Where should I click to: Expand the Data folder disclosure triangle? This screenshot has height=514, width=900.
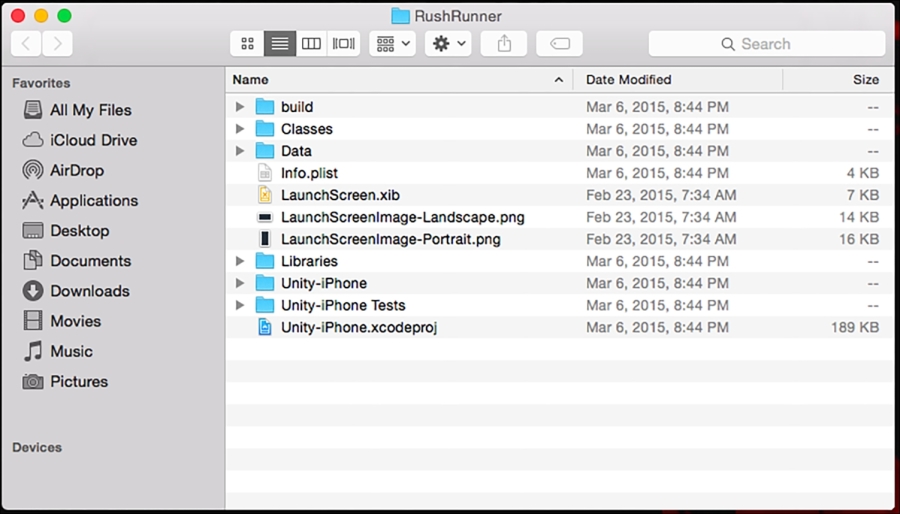(x=240, y=151)
